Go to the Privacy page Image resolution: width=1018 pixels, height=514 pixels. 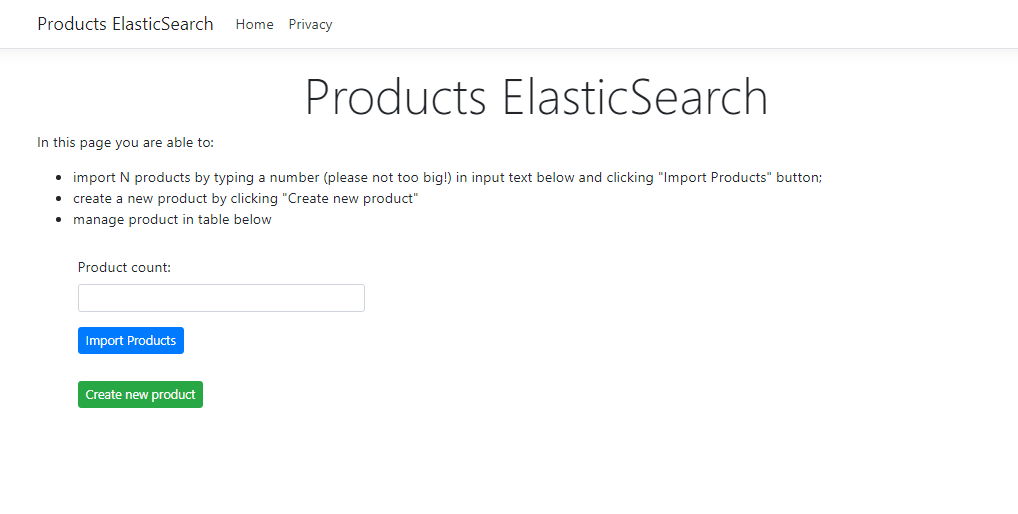(310, 24)
